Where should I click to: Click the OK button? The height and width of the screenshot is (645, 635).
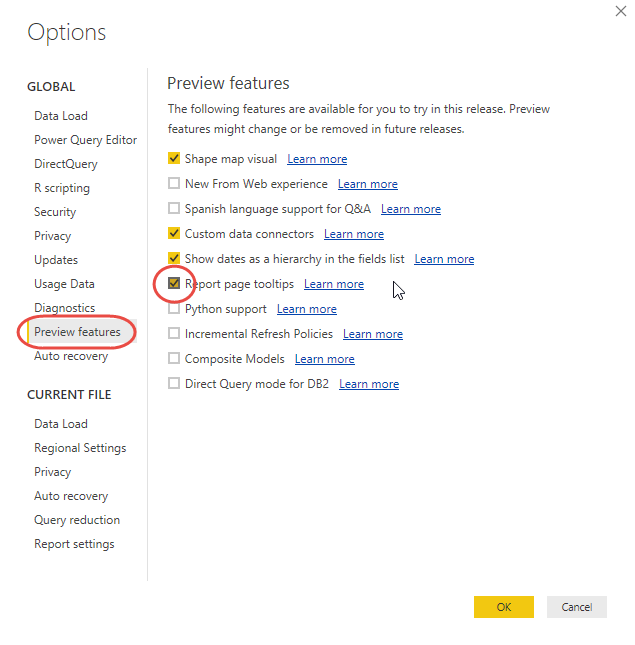(503, 607)
